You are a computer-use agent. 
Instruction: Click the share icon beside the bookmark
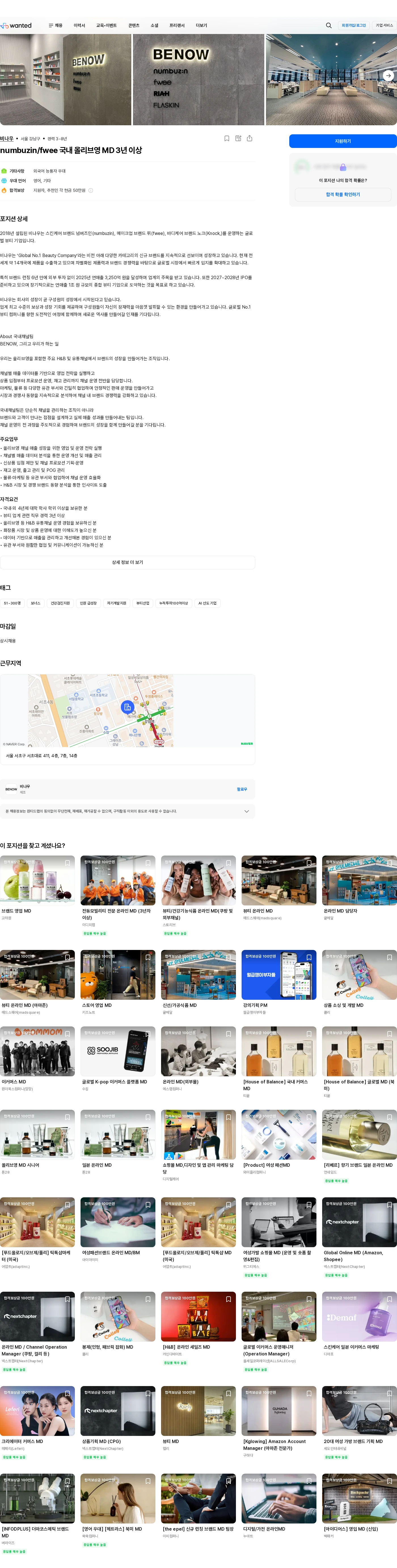[x=250, y=139]
